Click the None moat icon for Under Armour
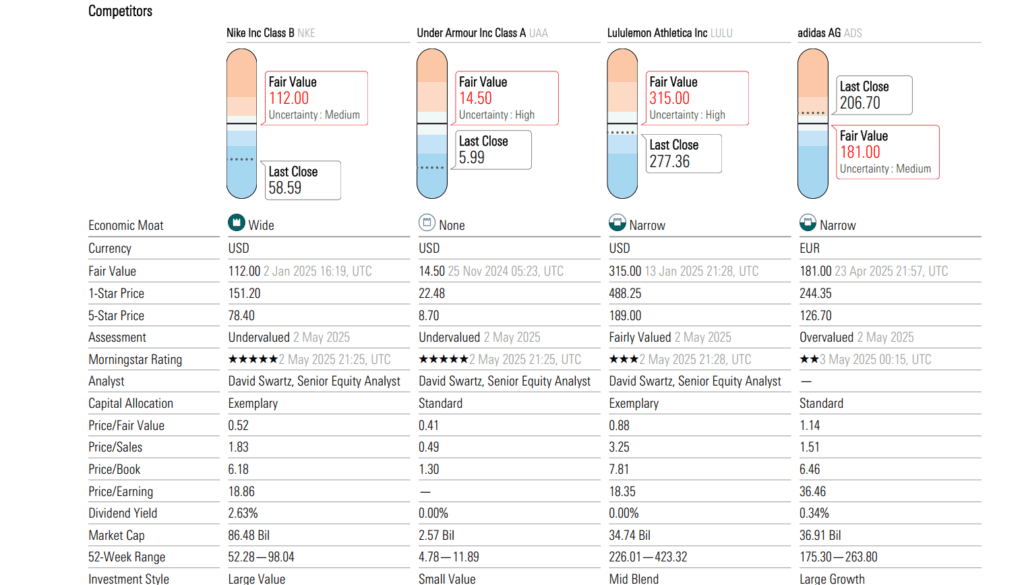 click(x=427, y=224)
